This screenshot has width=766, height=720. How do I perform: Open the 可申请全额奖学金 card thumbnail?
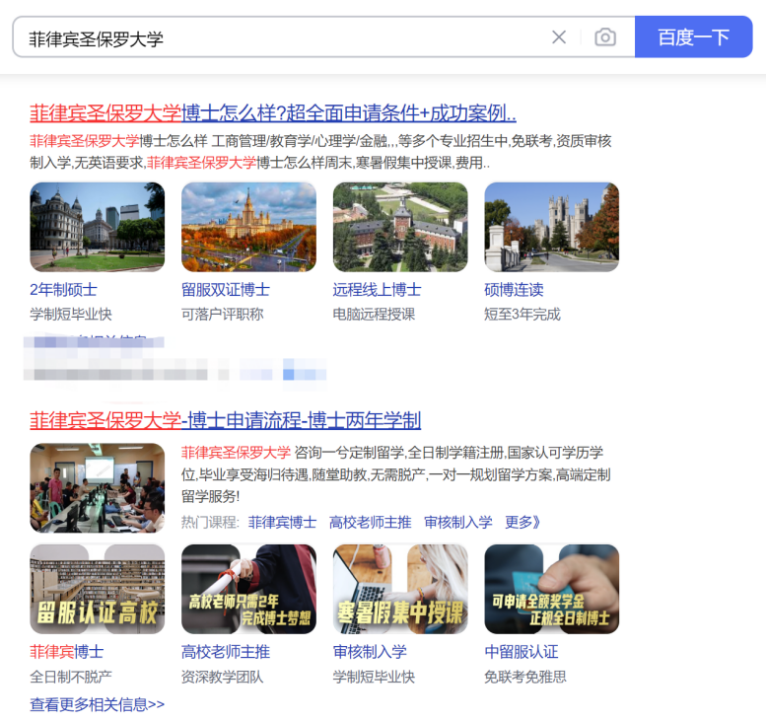[x=552, y=589]
